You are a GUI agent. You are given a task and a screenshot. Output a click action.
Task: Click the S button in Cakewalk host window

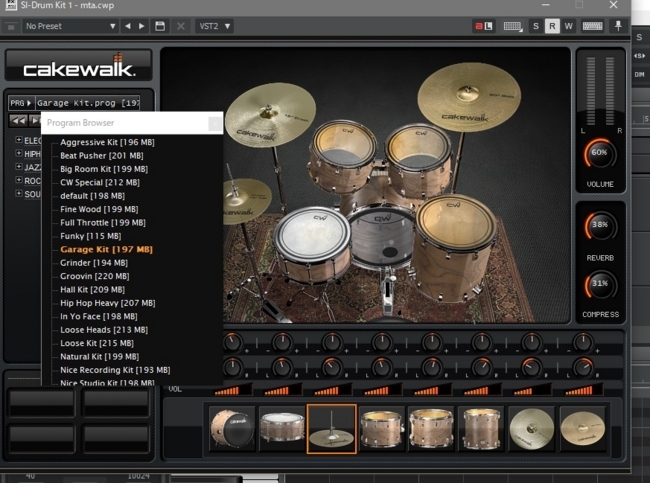pos(639,37)
